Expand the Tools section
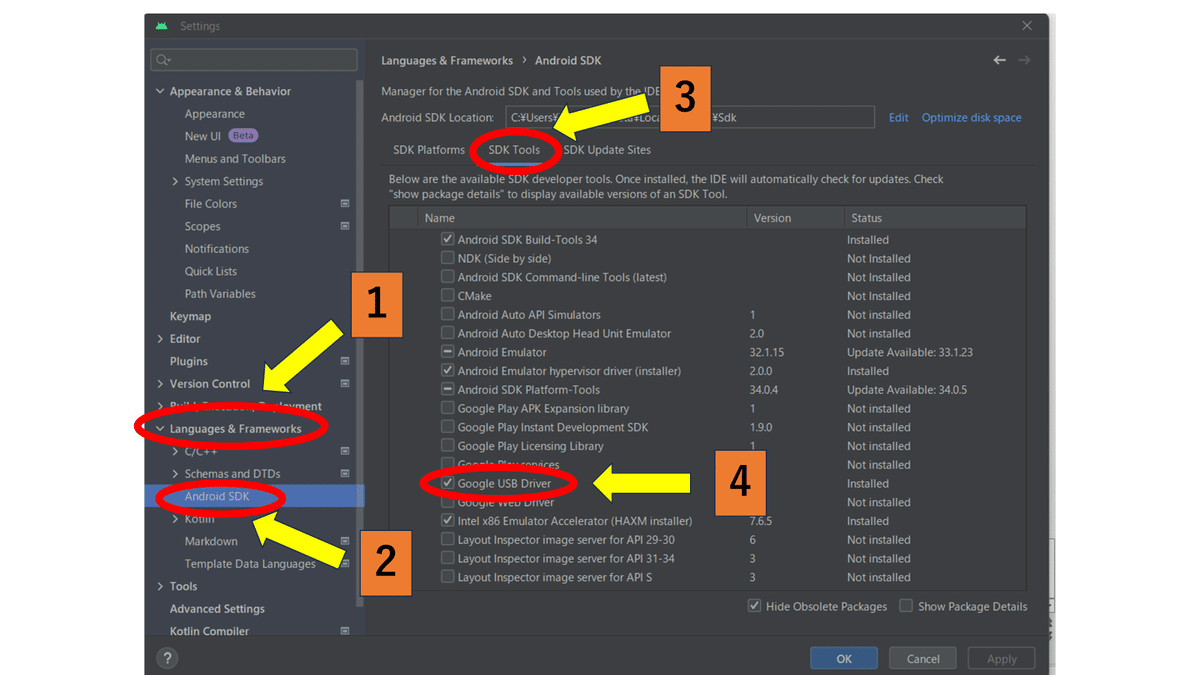The height and width of the screenshot is (675, 1200). pyautogui.click(x=160, y=586)
